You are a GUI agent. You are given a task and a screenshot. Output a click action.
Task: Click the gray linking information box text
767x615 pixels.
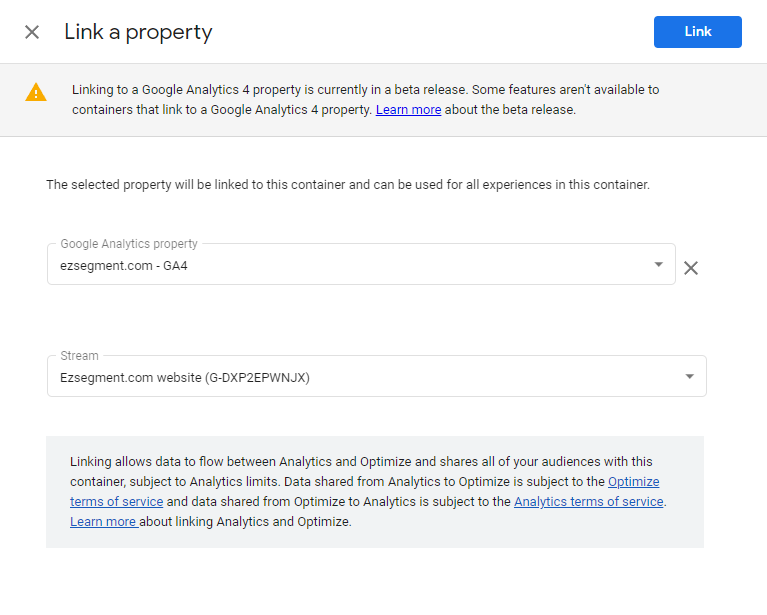(x=368, y=492)
